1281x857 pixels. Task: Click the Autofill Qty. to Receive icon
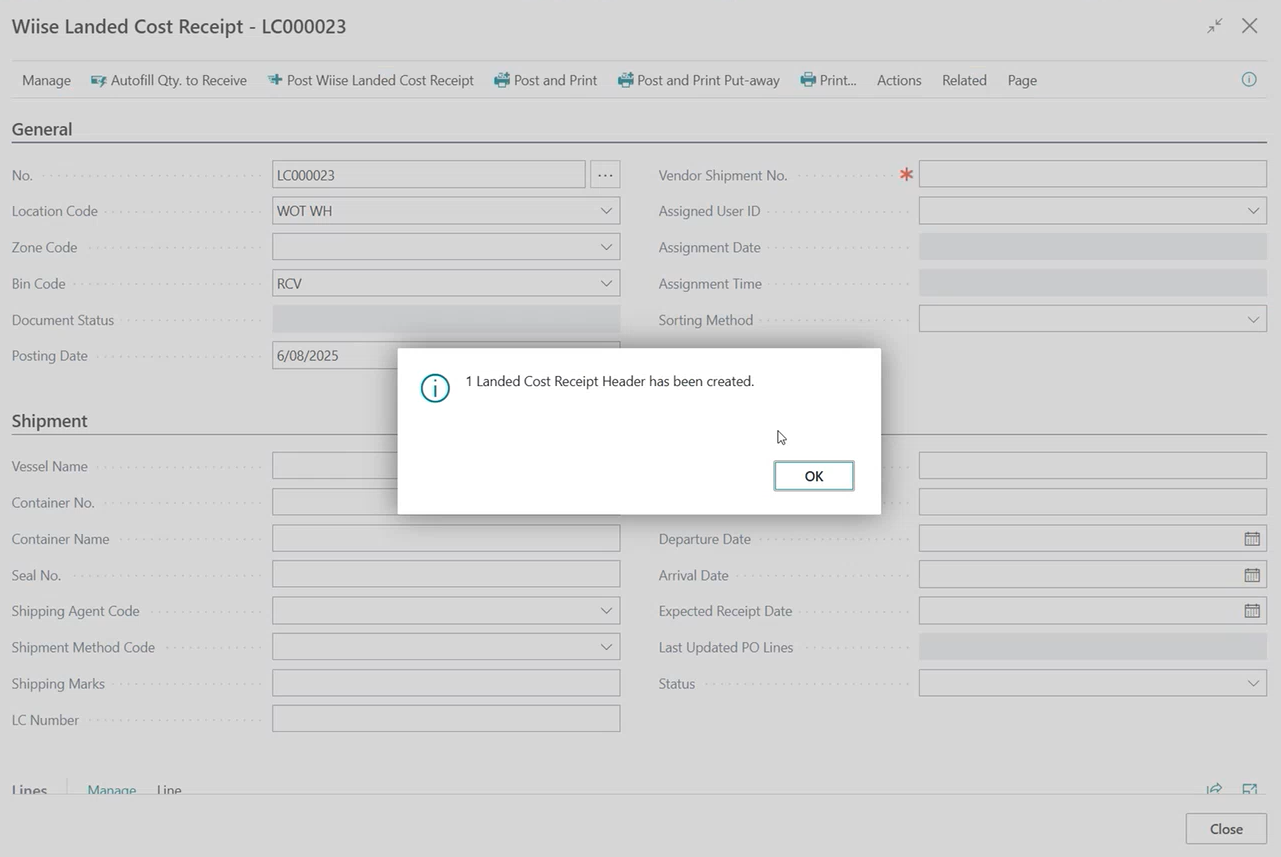pyautogui.click(x=98, y=80)
